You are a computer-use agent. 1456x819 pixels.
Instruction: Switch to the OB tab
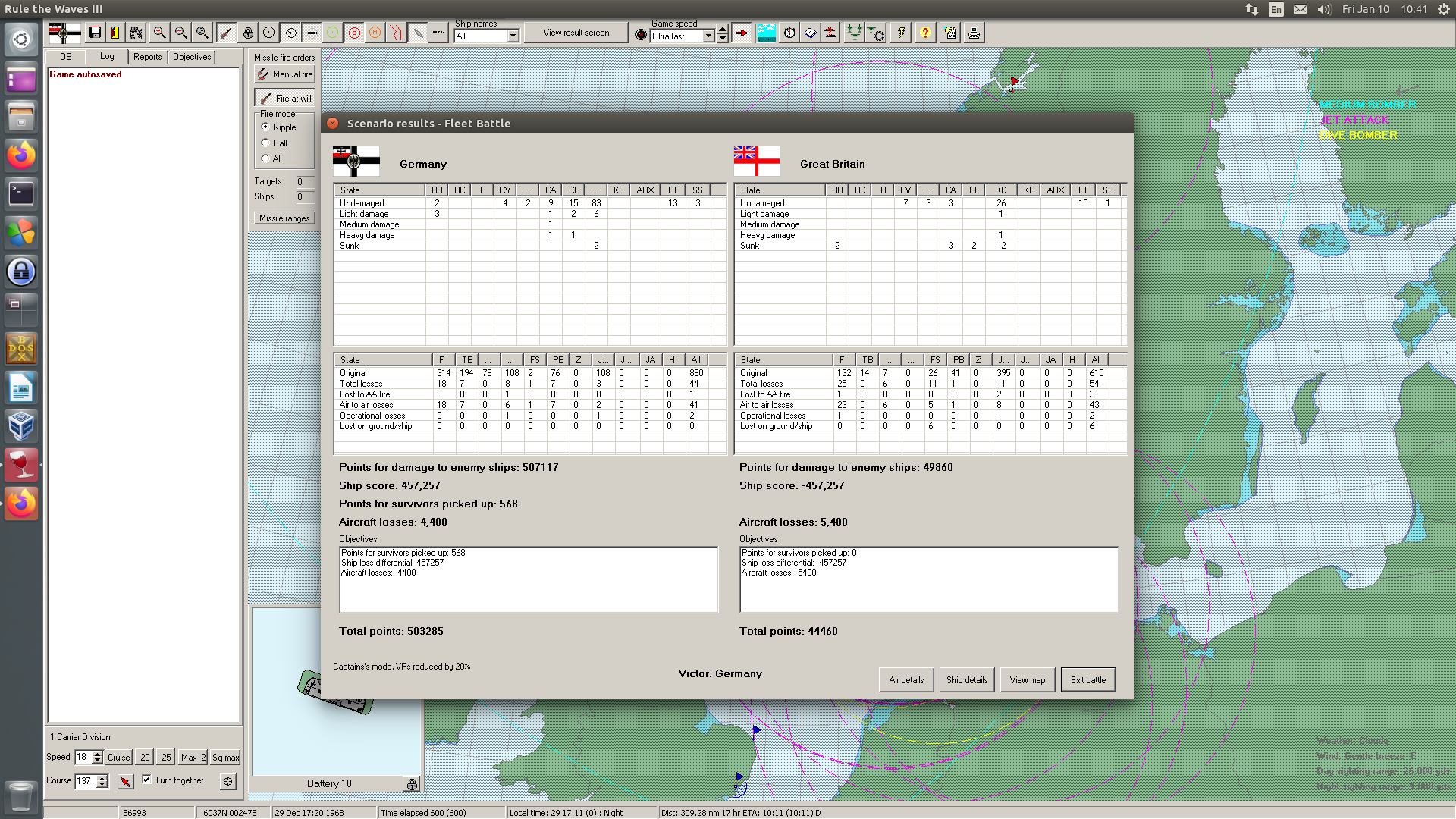[x=66, y=57]
